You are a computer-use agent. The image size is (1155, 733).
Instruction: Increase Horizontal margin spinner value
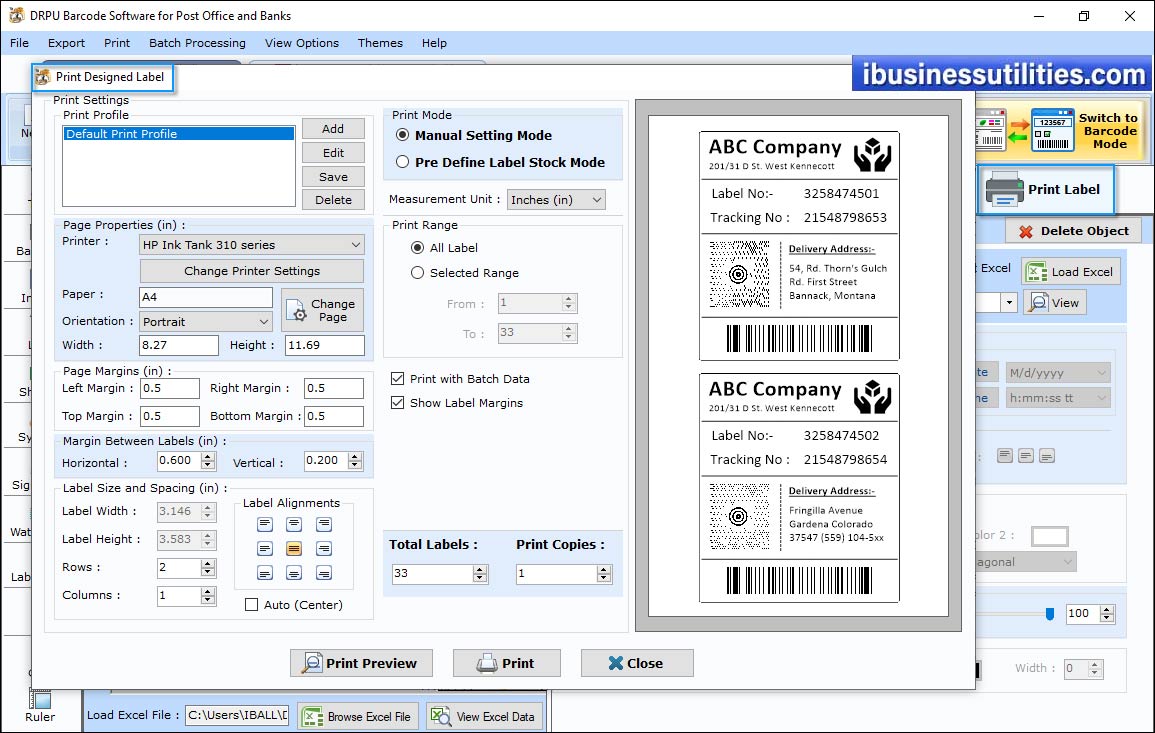pyautogui.click(x=208, y=457)
